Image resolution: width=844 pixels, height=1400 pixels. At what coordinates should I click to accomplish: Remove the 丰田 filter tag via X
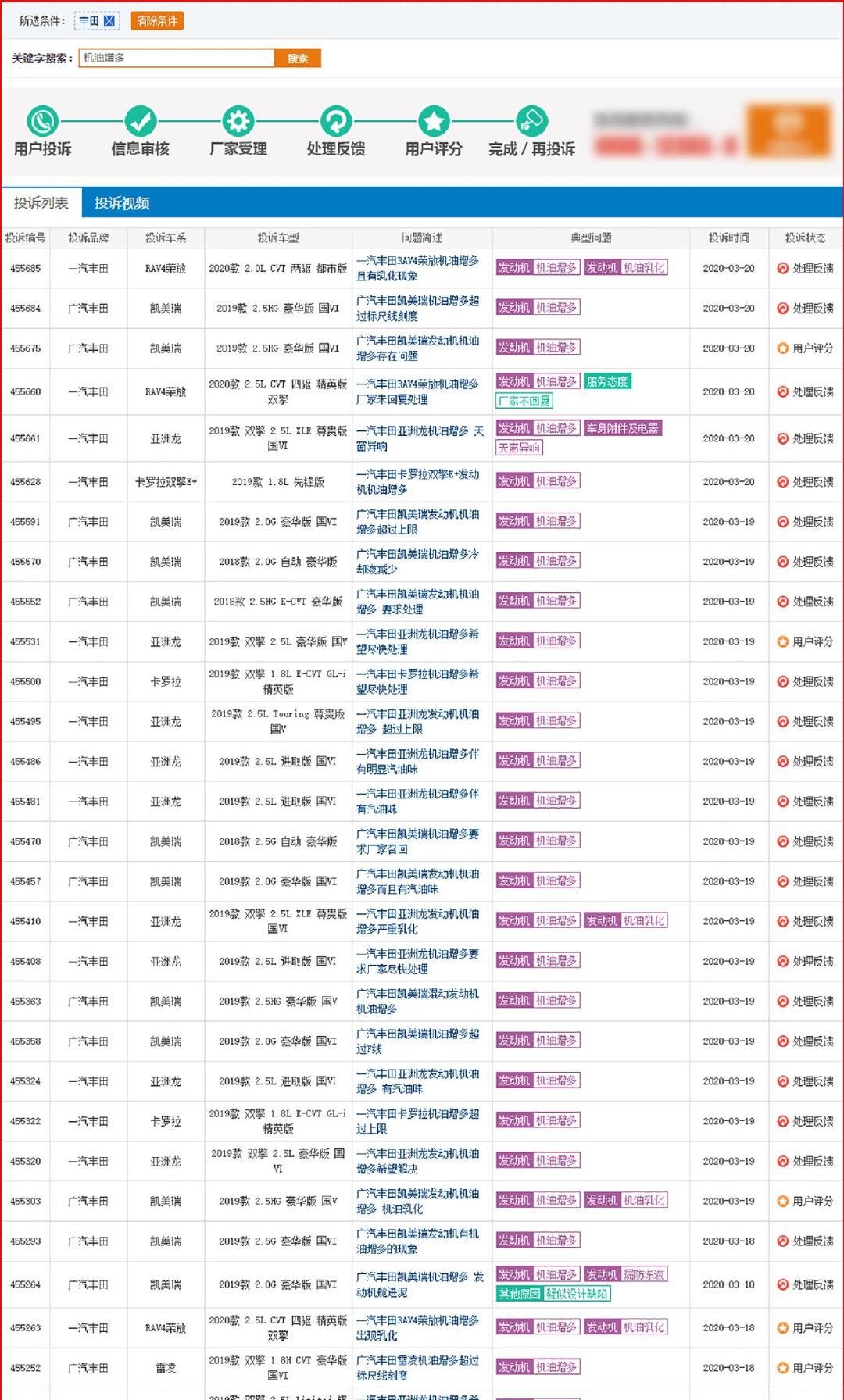(x=109, y=21)
